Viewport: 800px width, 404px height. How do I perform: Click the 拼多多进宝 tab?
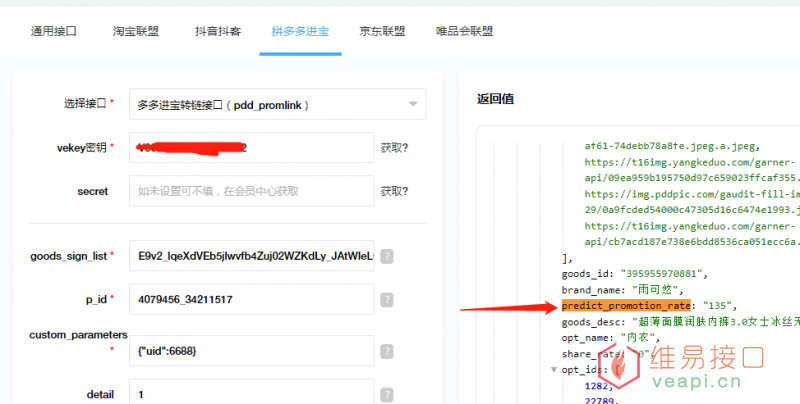click(300, 31)
